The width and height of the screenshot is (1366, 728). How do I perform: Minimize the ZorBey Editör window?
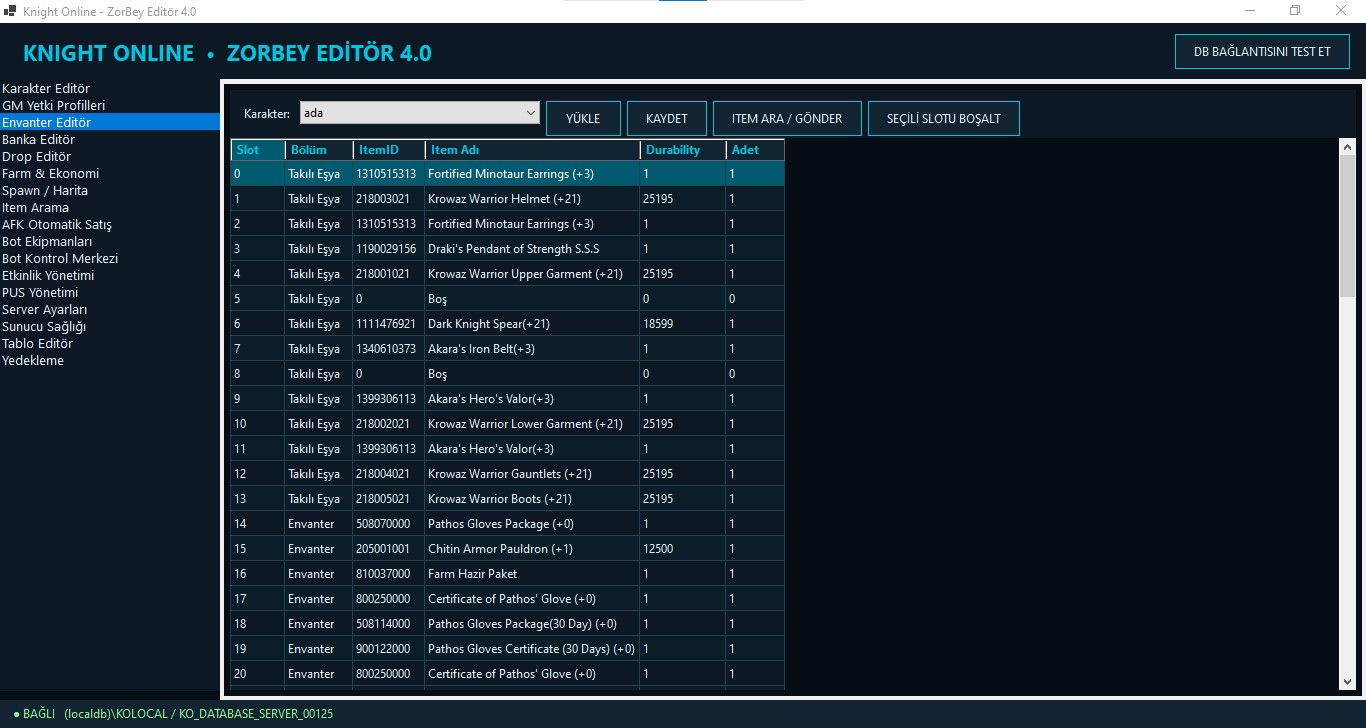[x=1250, y=11]
